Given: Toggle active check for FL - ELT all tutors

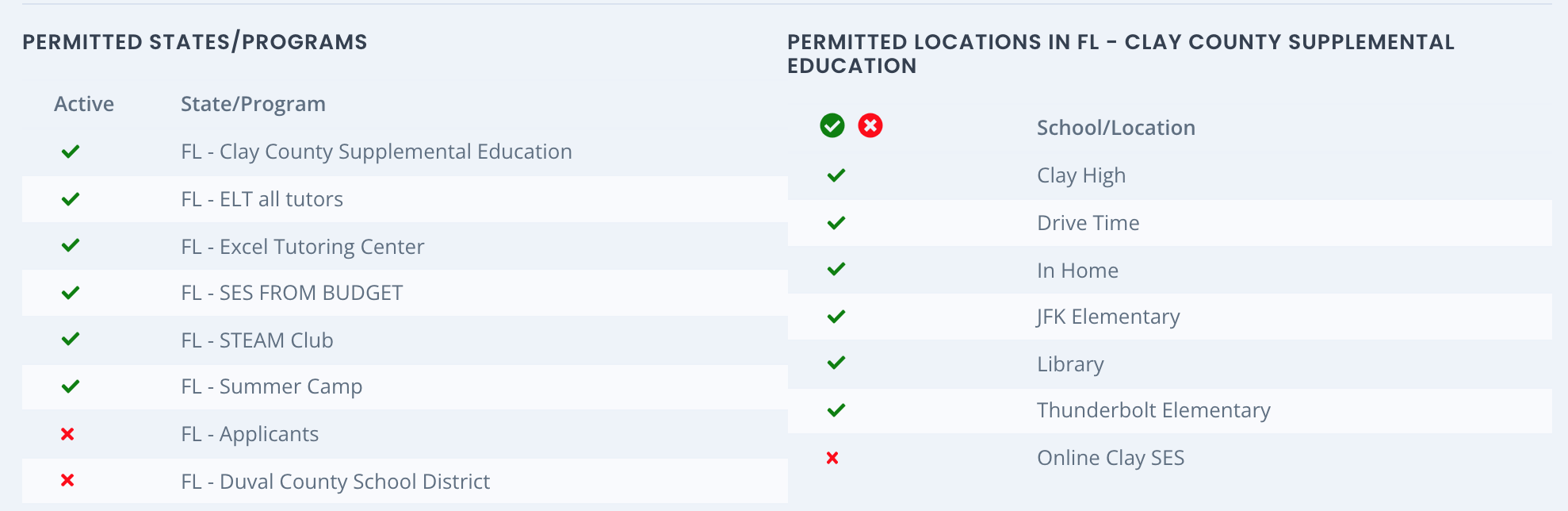Looking at the screenshot, I should (x=71, y=198).
